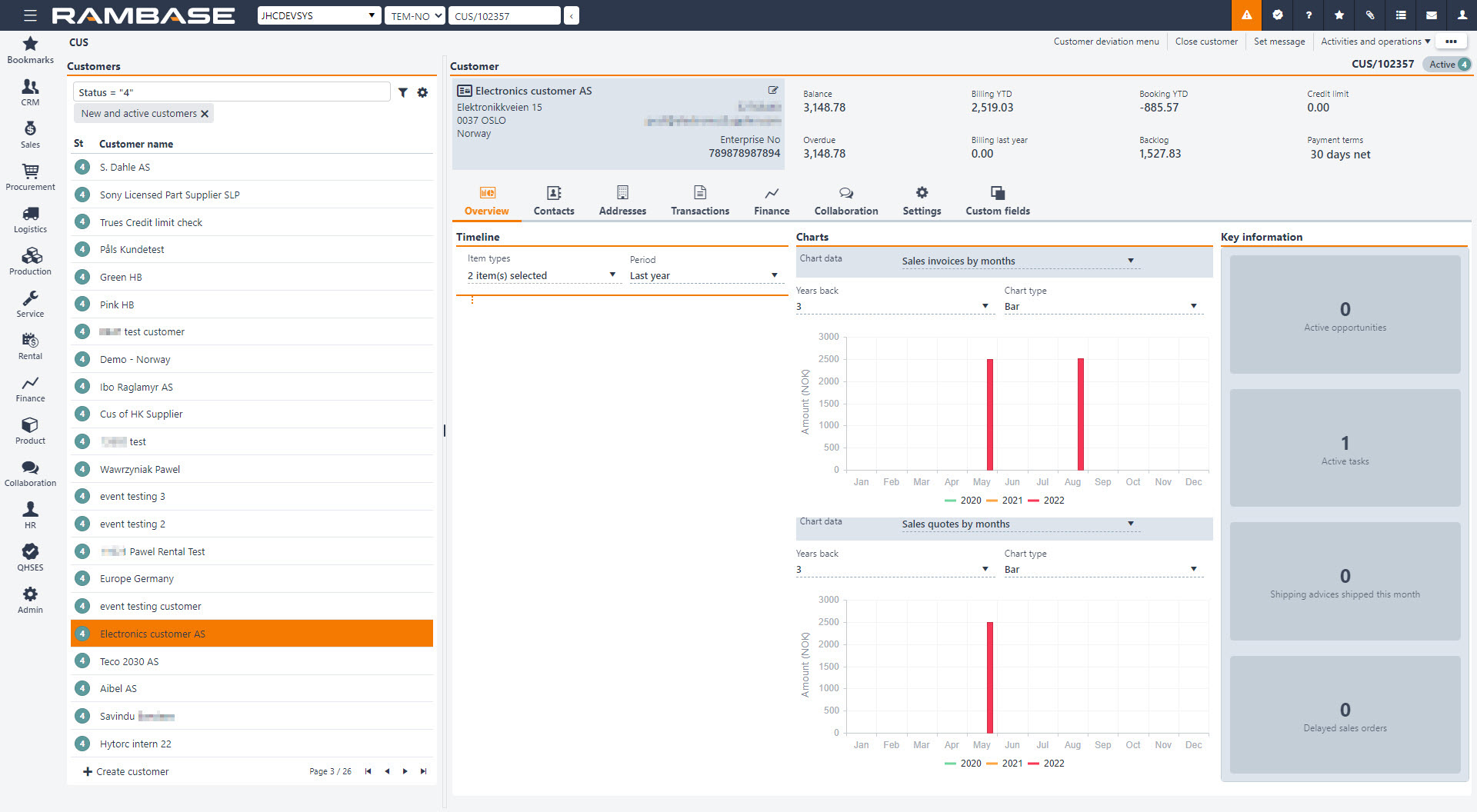Toggle 2021 series in quotes chart legend
Viewport: 1477px width, 812px height.
(1004, 764)
